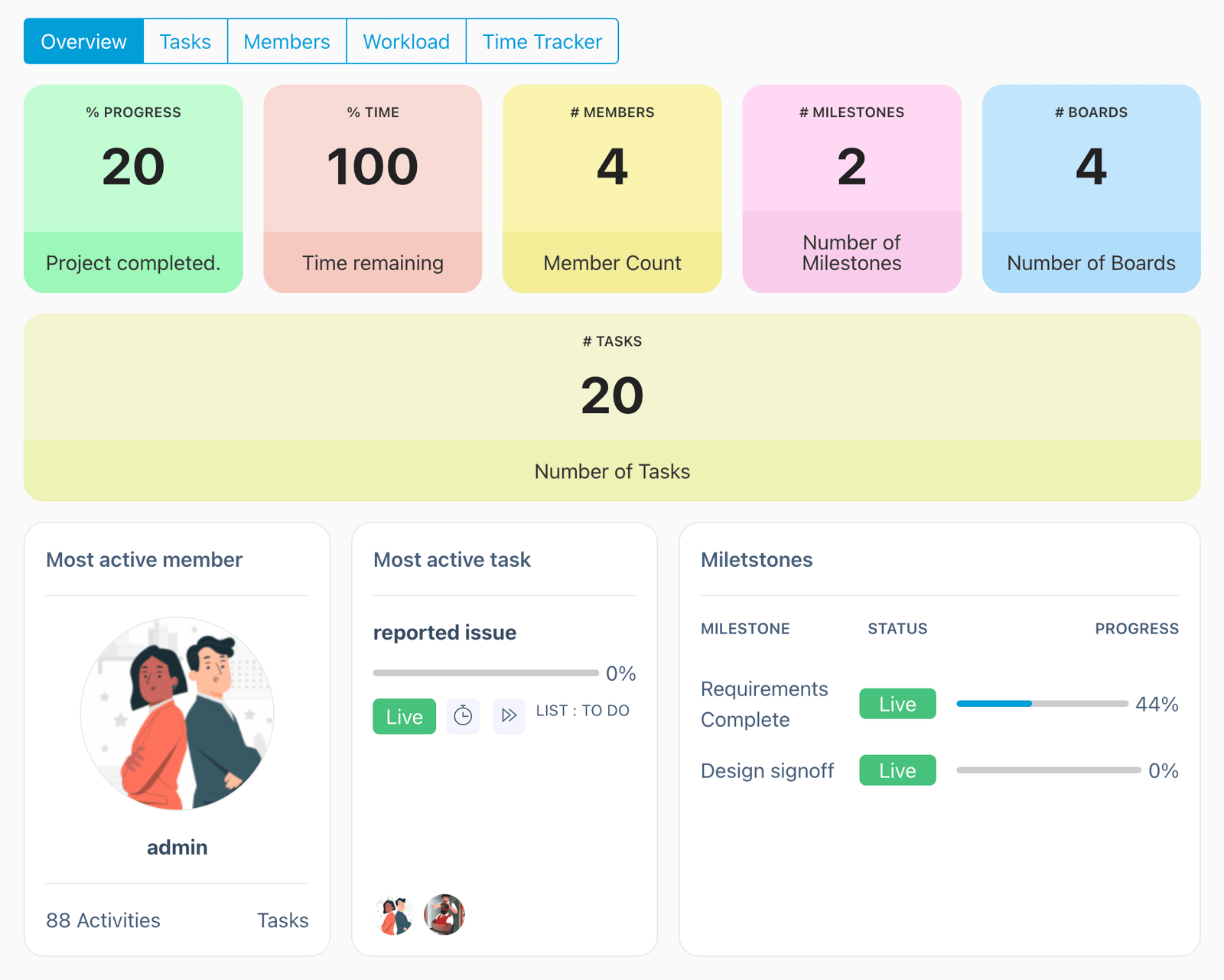
Task: Open the stopwatch timer icon on reported issue
Action: 463,716
